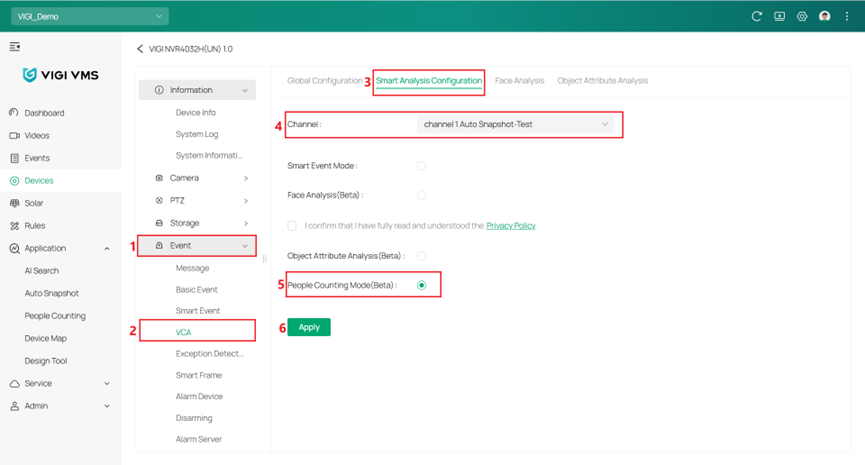Click the PTZ section icon
865x465 pixels.
(159, 200)
